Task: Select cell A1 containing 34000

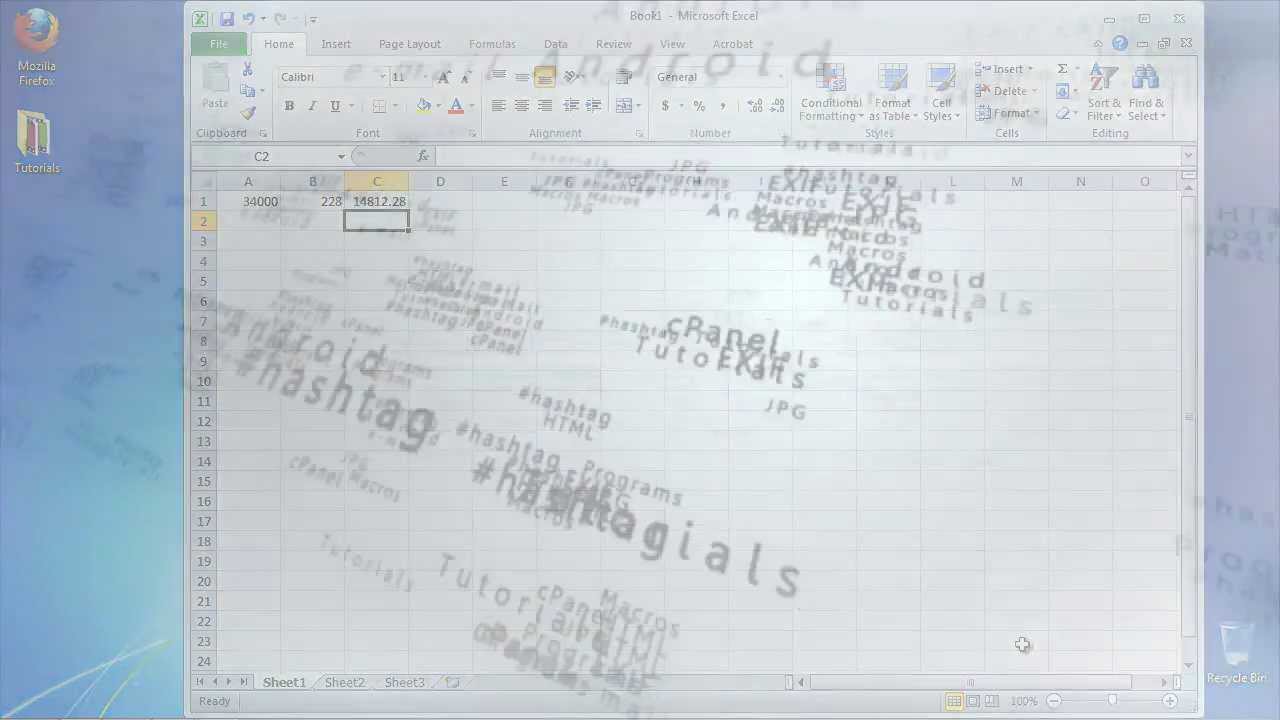Action: click(248, 201)
